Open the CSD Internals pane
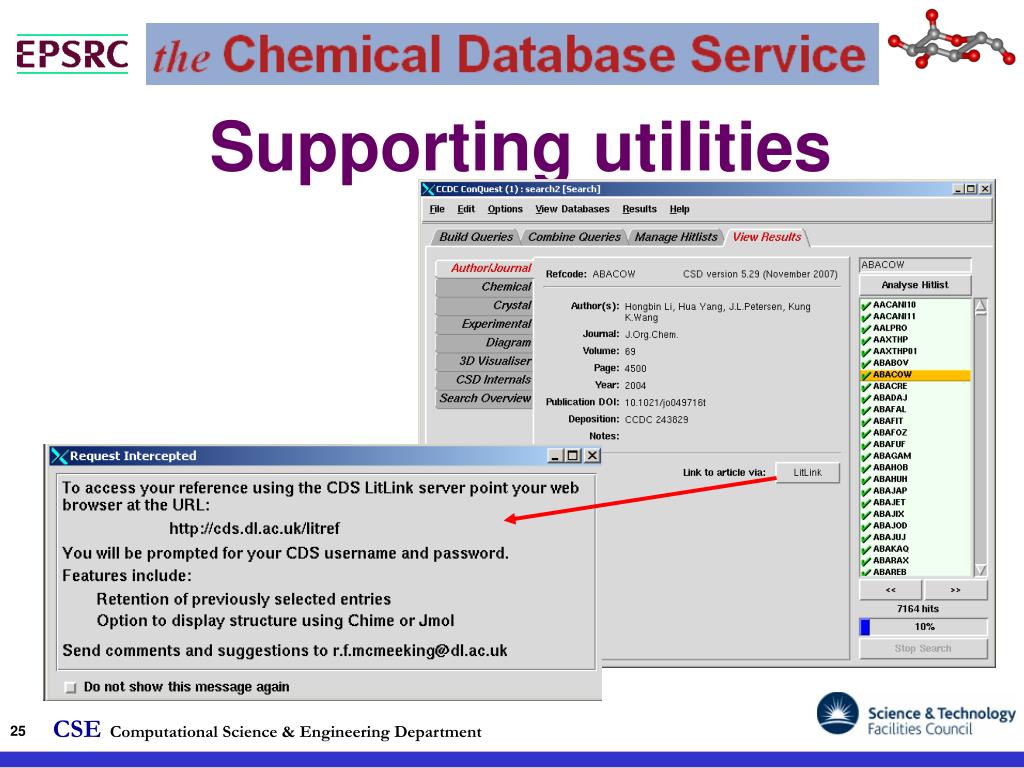Image resolution: width=1024 pixels, height=768 pixels. click(484, 379)
